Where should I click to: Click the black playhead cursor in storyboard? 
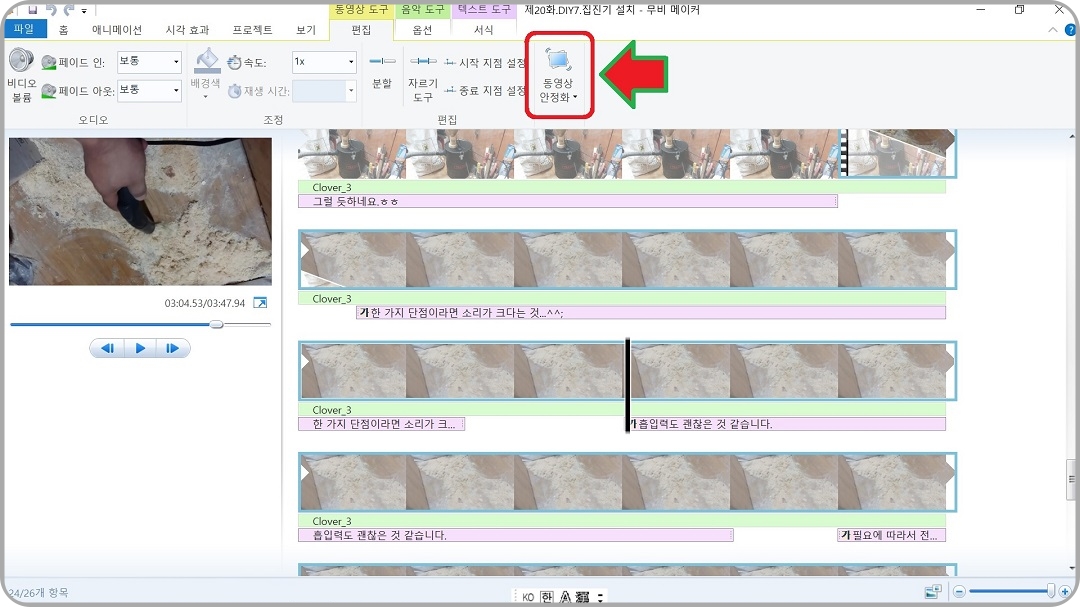click(x=627, y=386)
